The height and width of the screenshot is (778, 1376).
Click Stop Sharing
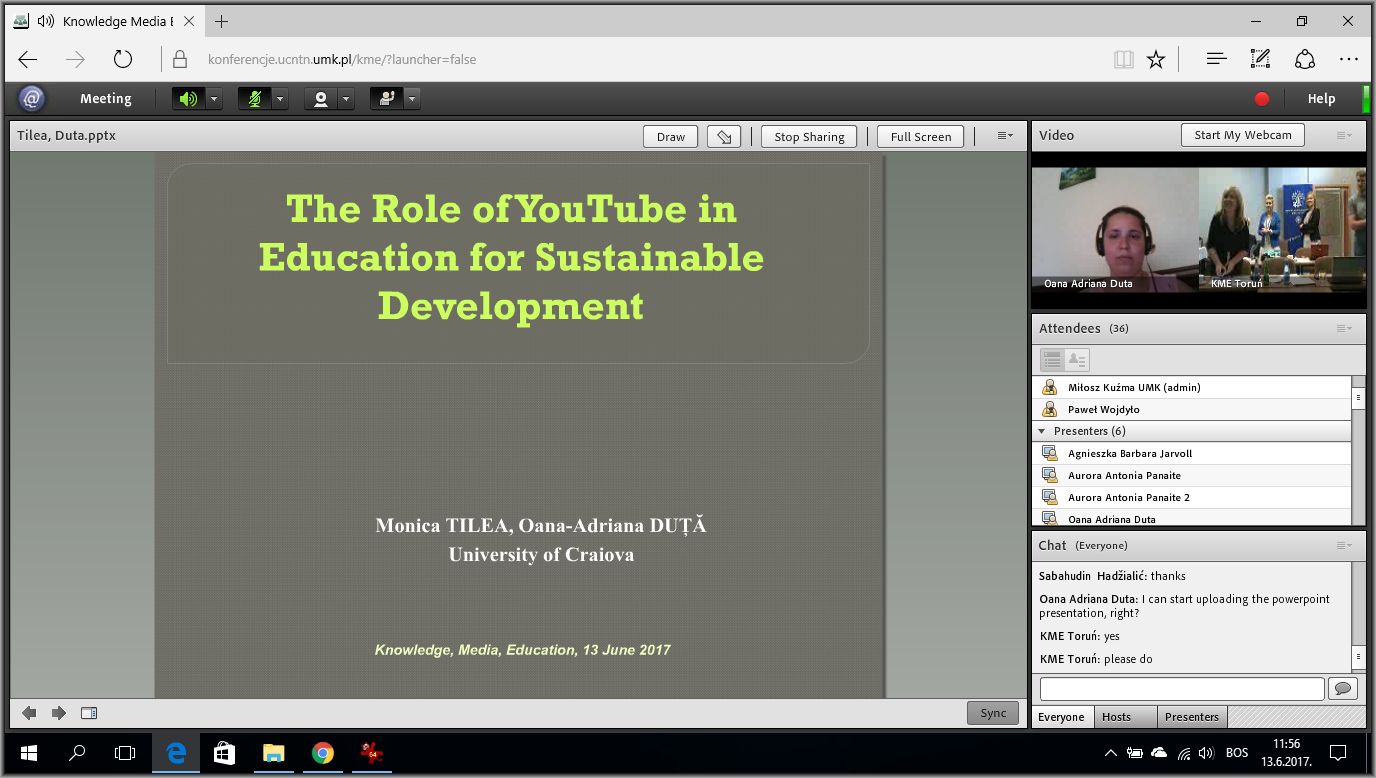[809, 137]
